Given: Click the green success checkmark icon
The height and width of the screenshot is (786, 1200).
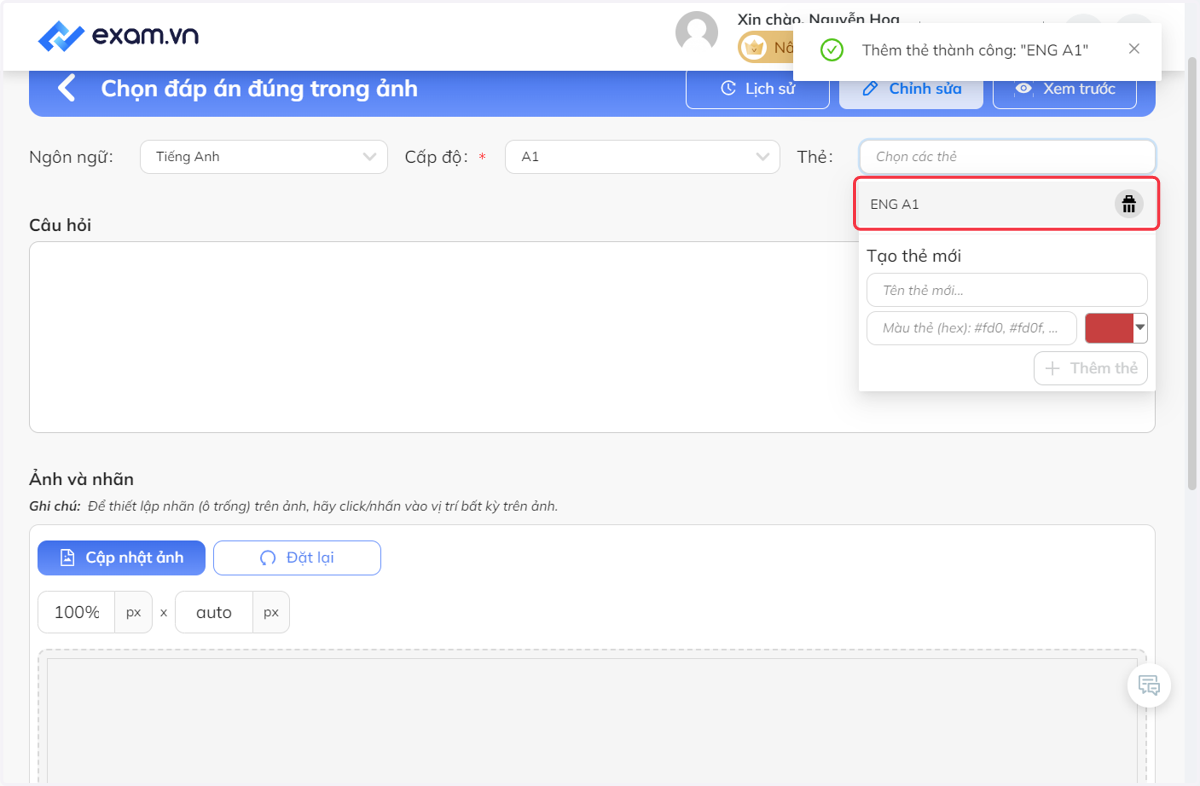Looking at the screenshot, I should pos(832,50).
